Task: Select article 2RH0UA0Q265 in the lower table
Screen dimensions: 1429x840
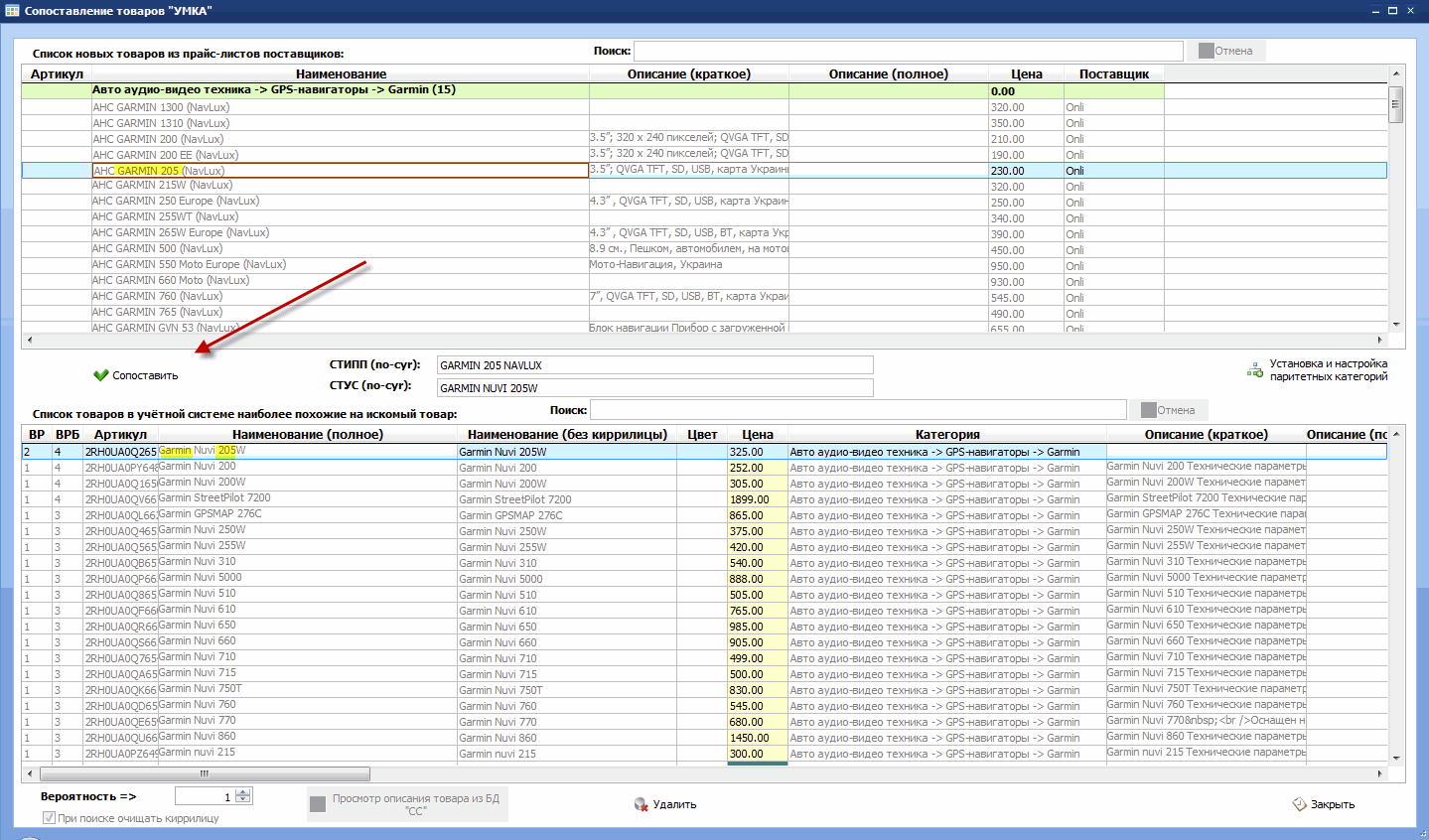Action: tap(120, 452)
